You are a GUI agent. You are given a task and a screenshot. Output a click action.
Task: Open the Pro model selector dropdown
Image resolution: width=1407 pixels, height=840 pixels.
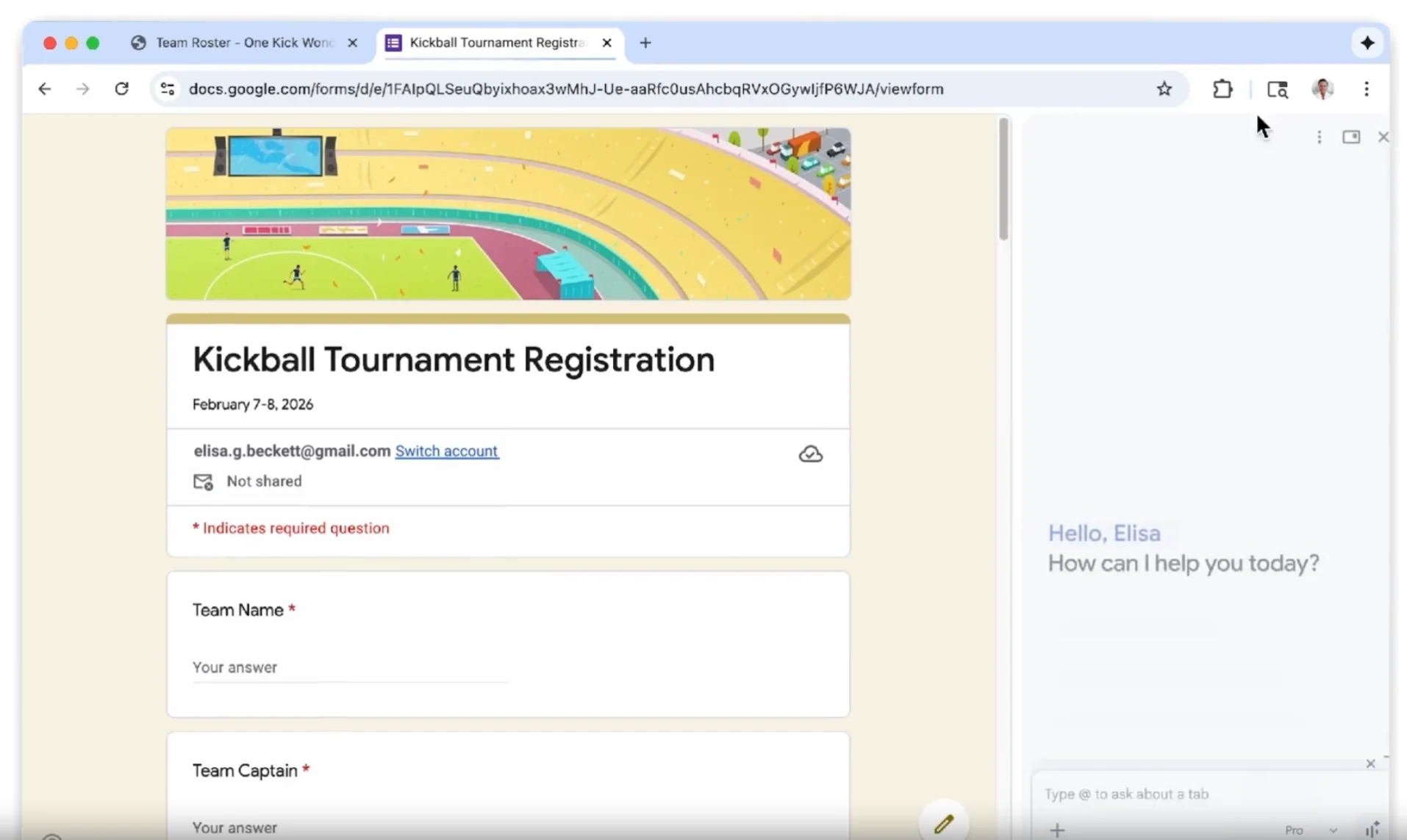click(x=1310, y=830)
